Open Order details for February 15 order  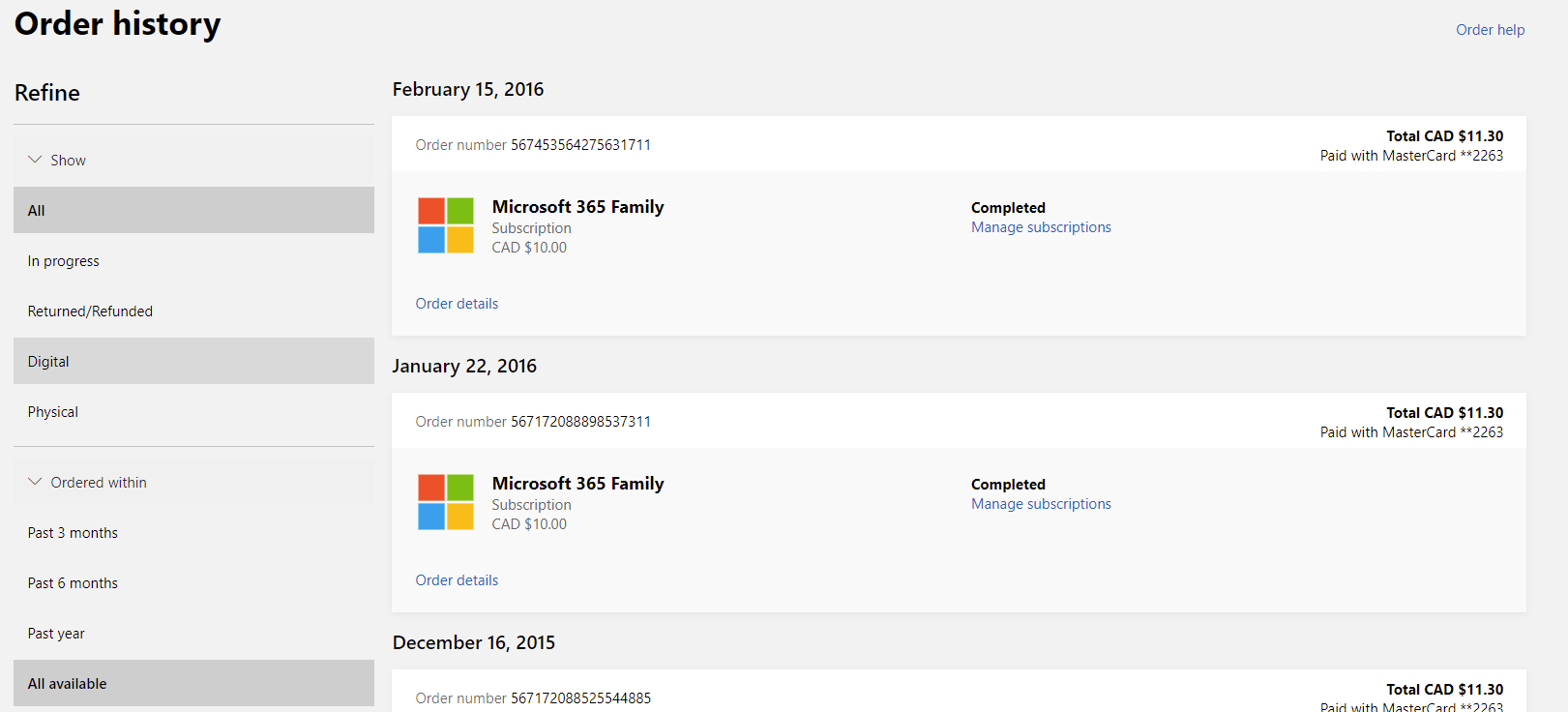pyautogui.click(x=457, y=304)
